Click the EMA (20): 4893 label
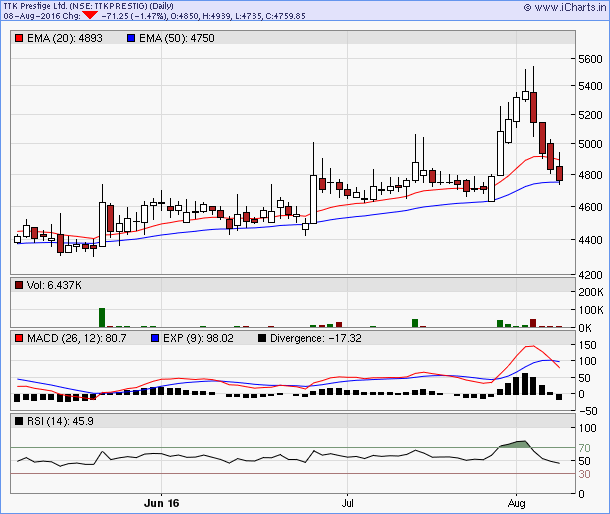 coord(65,38)
